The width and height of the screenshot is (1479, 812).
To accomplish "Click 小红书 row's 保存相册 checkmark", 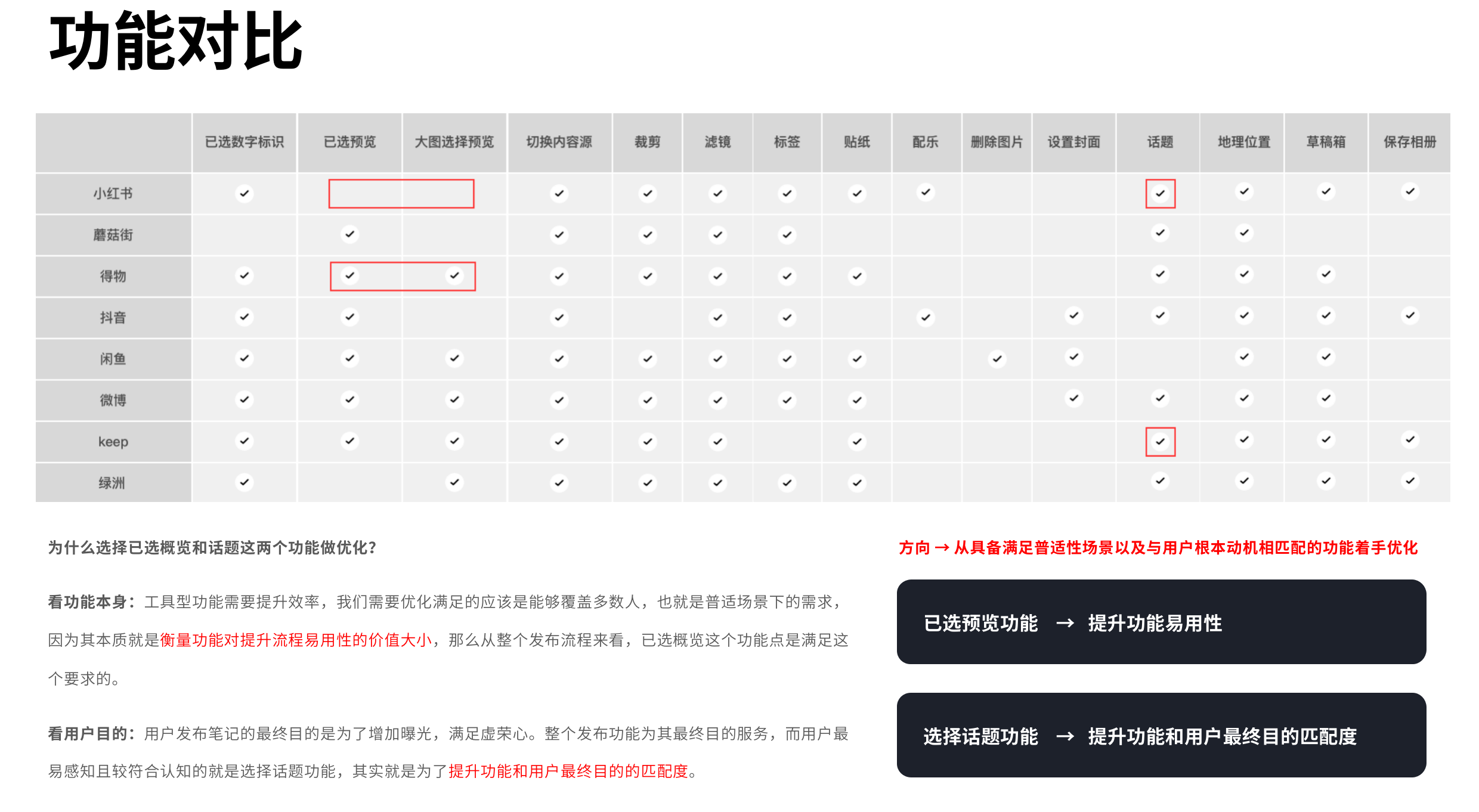I will point(1409,191).
